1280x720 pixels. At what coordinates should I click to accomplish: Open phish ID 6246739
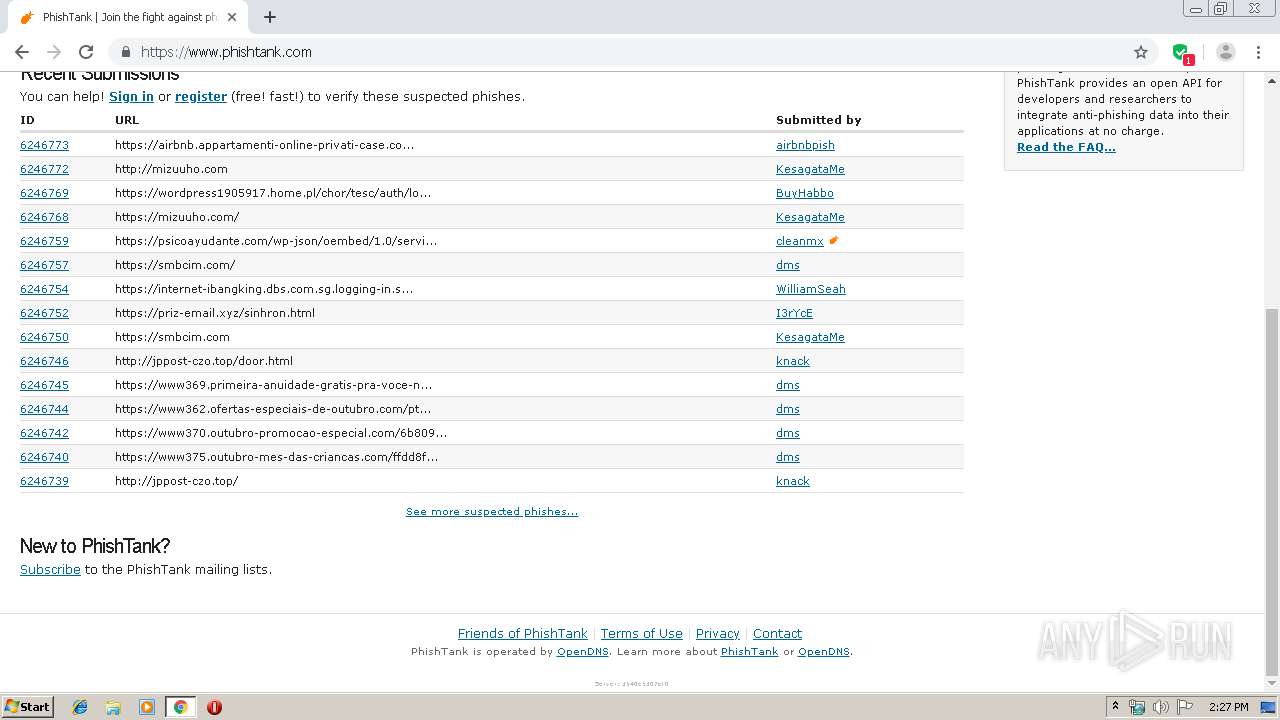click(x=44, y=481)
